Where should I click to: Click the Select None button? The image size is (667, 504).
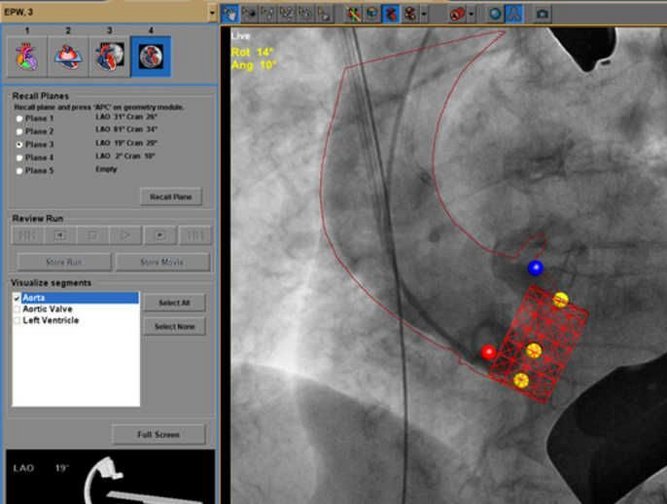tap(174, 327)
